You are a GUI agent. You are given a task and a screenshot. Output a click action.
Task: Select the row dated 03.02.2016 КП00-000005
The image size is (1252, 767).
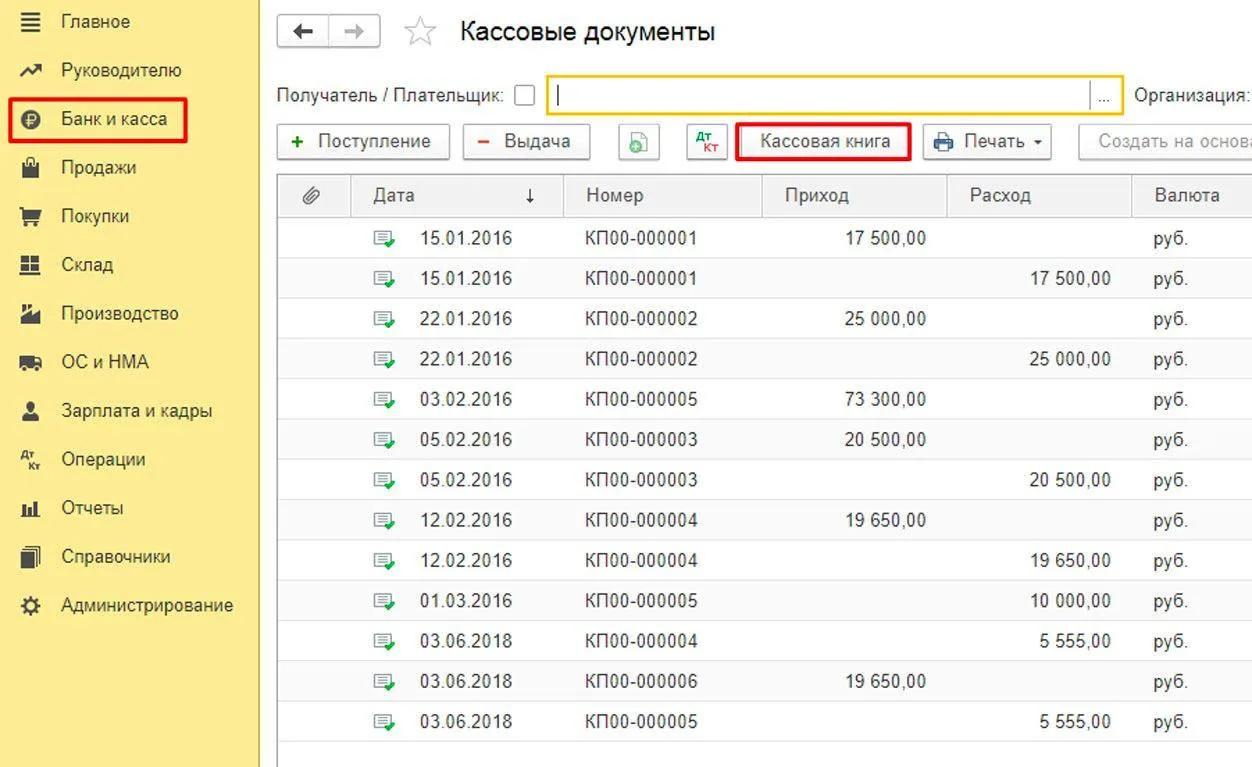click(x=764, y=400)
